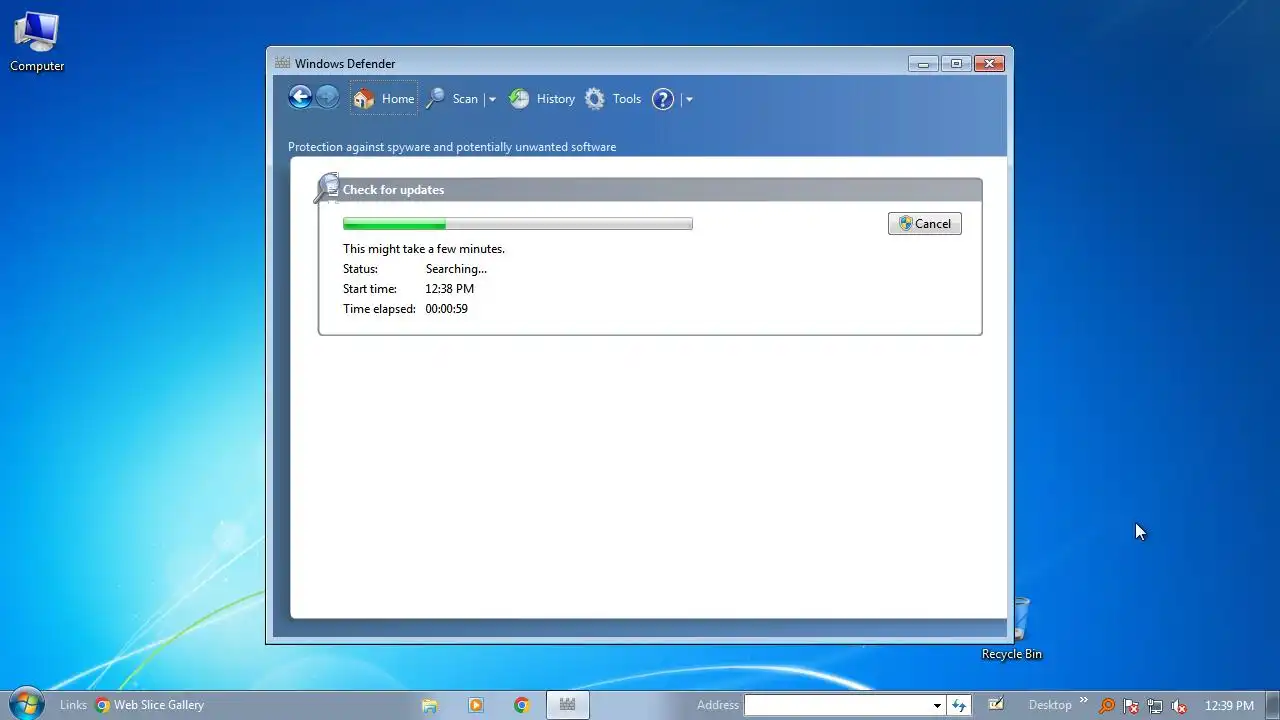Select the elapsed time value '00:00:59'
1280x720 pixels.
[x=447, y=309]
